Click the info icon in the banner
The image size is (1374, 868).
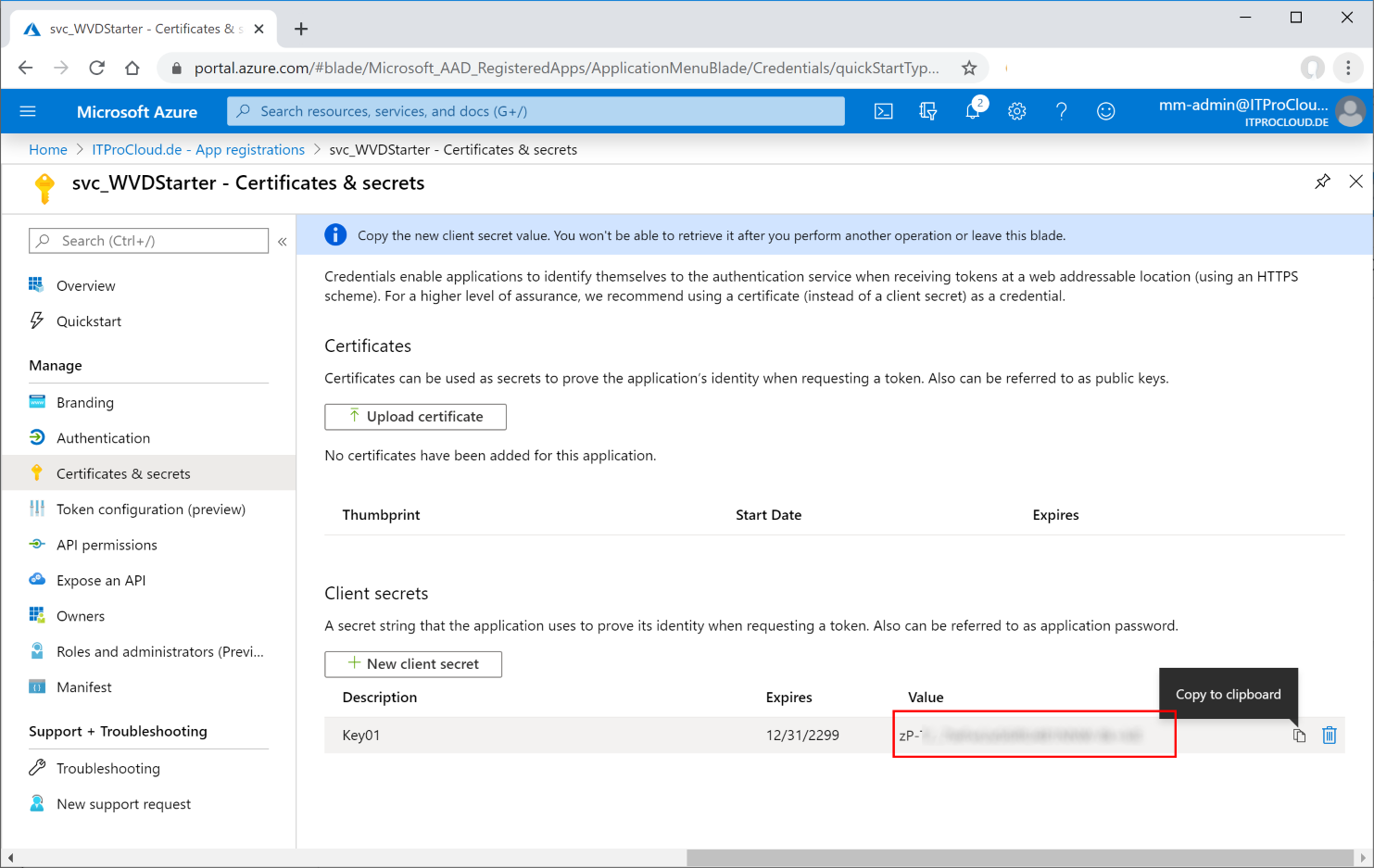335,235
